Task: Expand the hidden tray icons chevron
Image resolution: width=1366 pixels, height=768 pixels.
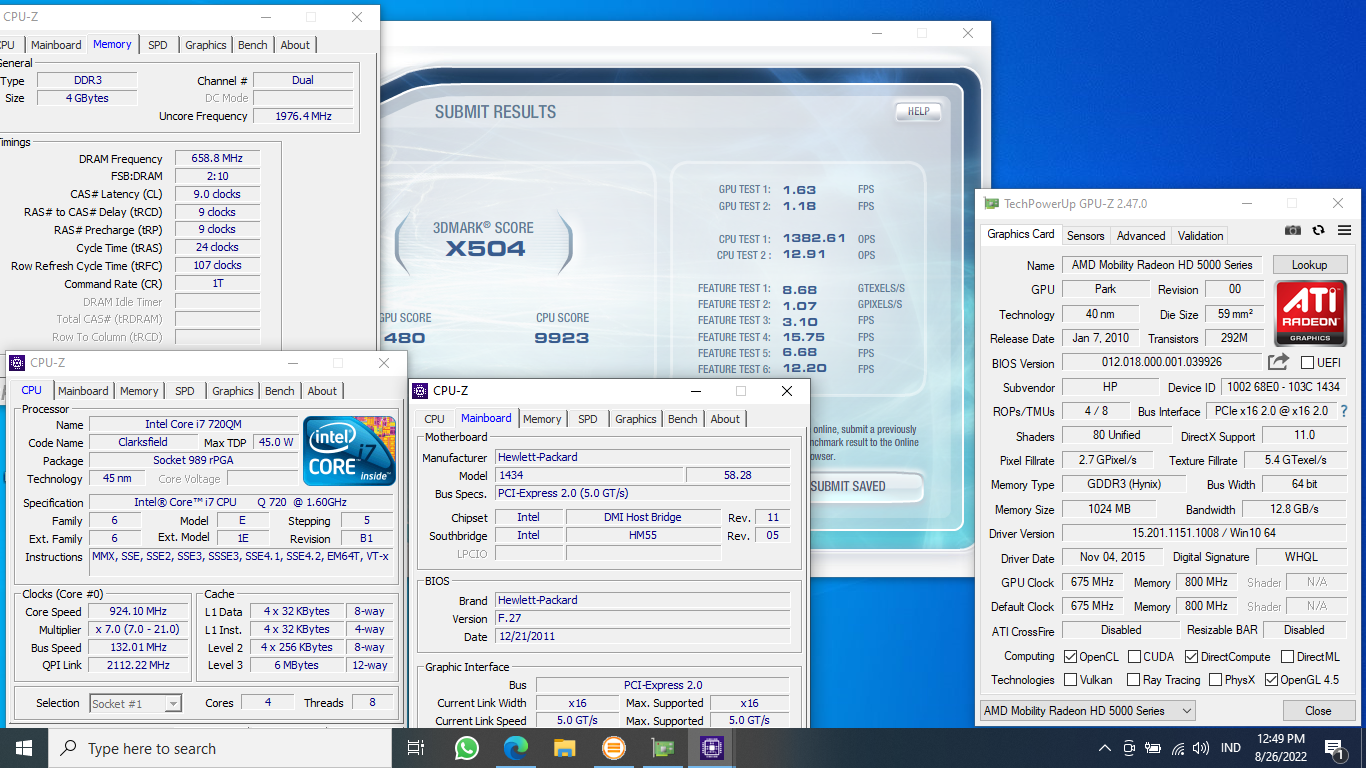Action: click(1104, 748)
